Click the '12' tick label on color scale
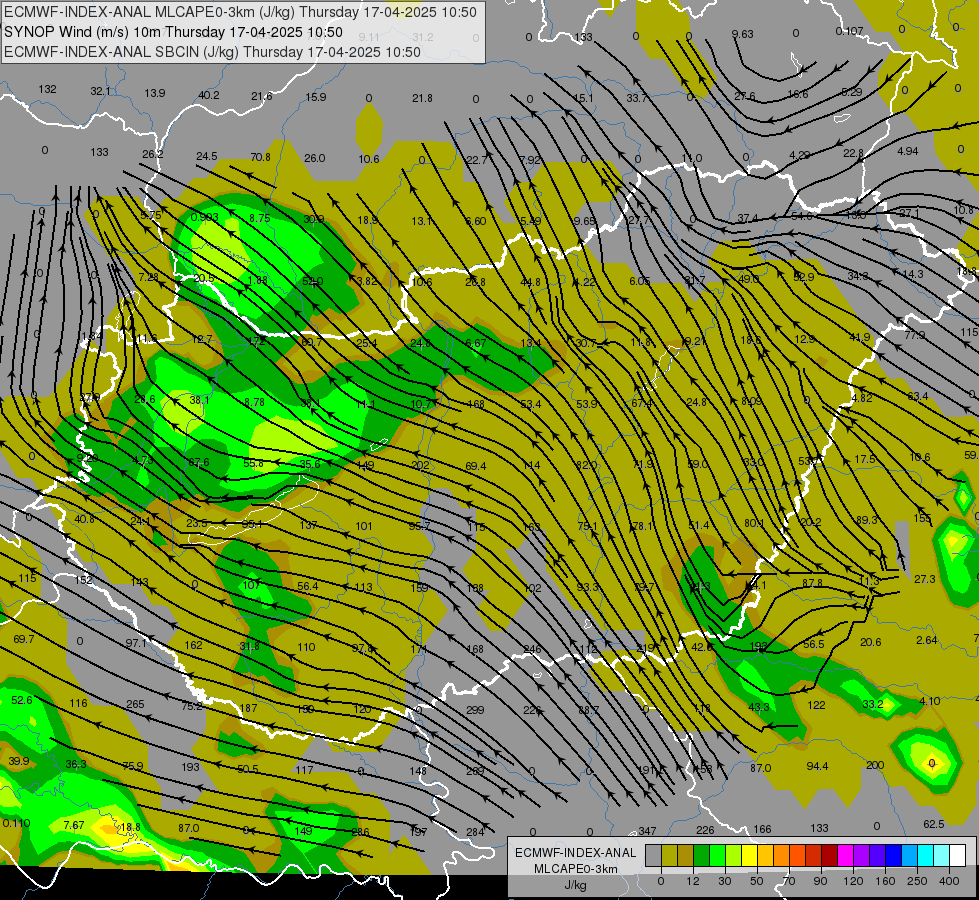Screen dimensions: 979x900 pyautogui.click(x=693, y=881)
